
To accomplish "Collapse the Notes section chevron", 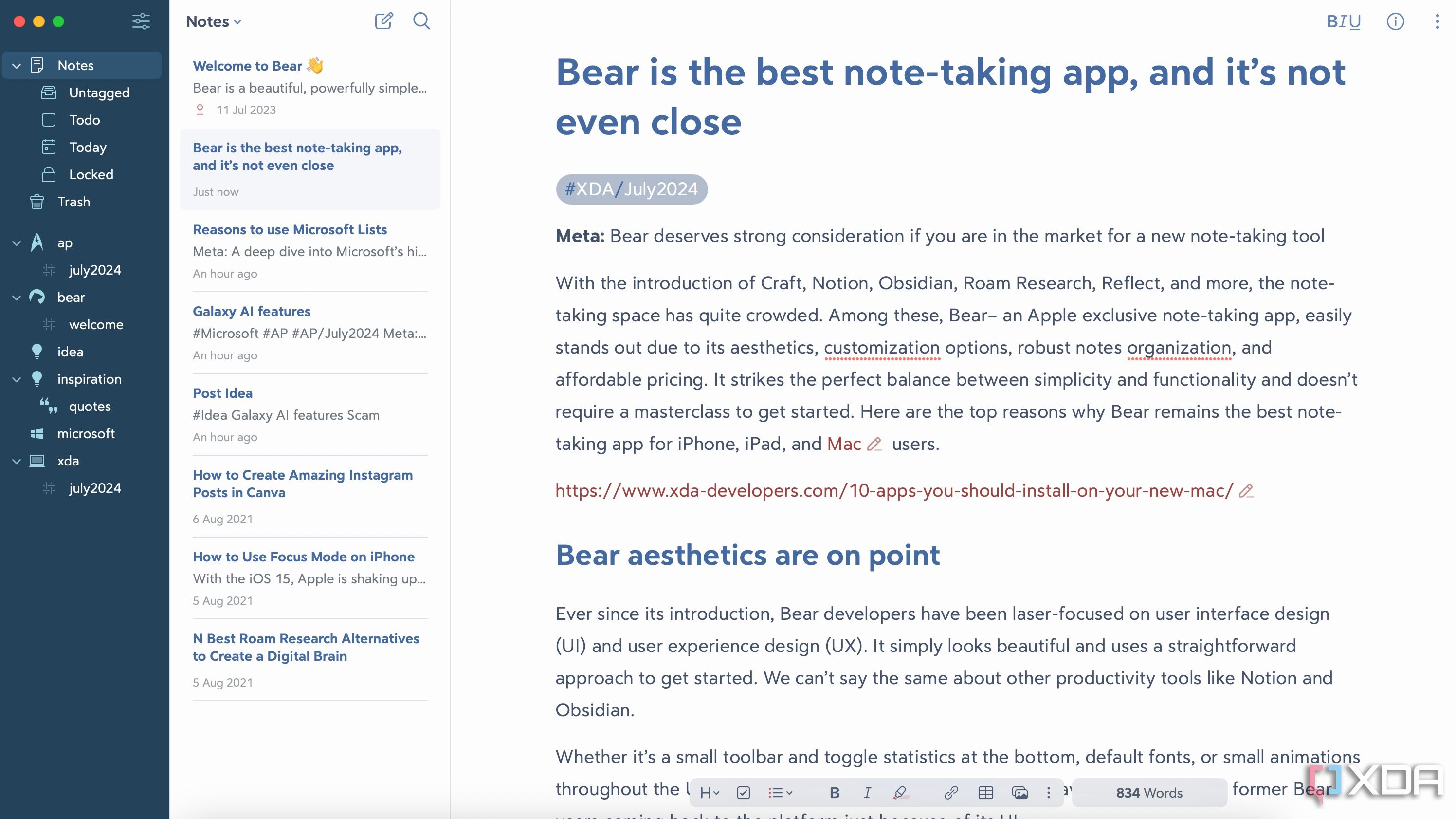I will [x=17, y=66].
